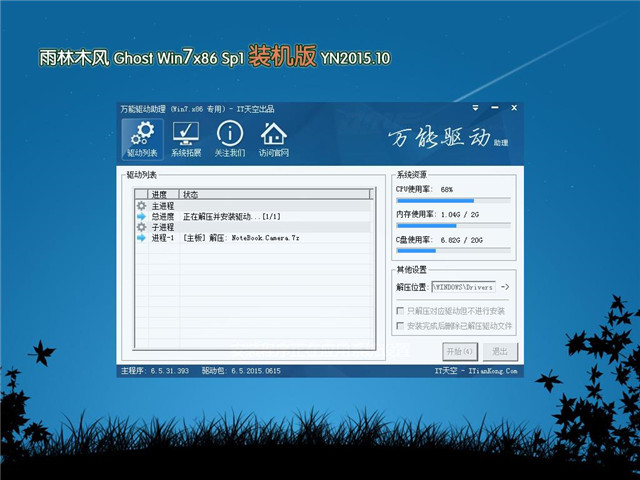This screenshot has height=480, width=640.
Task: Select the NoteBook.Camera.7z row text
Action: (x=241, y=238)
